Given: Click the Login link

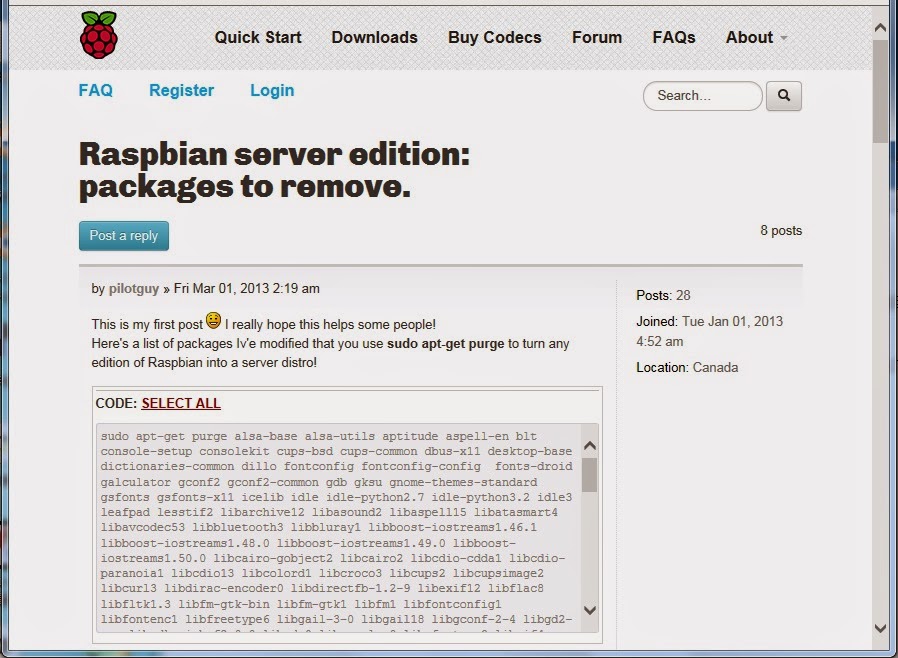Looking at the screenshot, I should [272, 90].
